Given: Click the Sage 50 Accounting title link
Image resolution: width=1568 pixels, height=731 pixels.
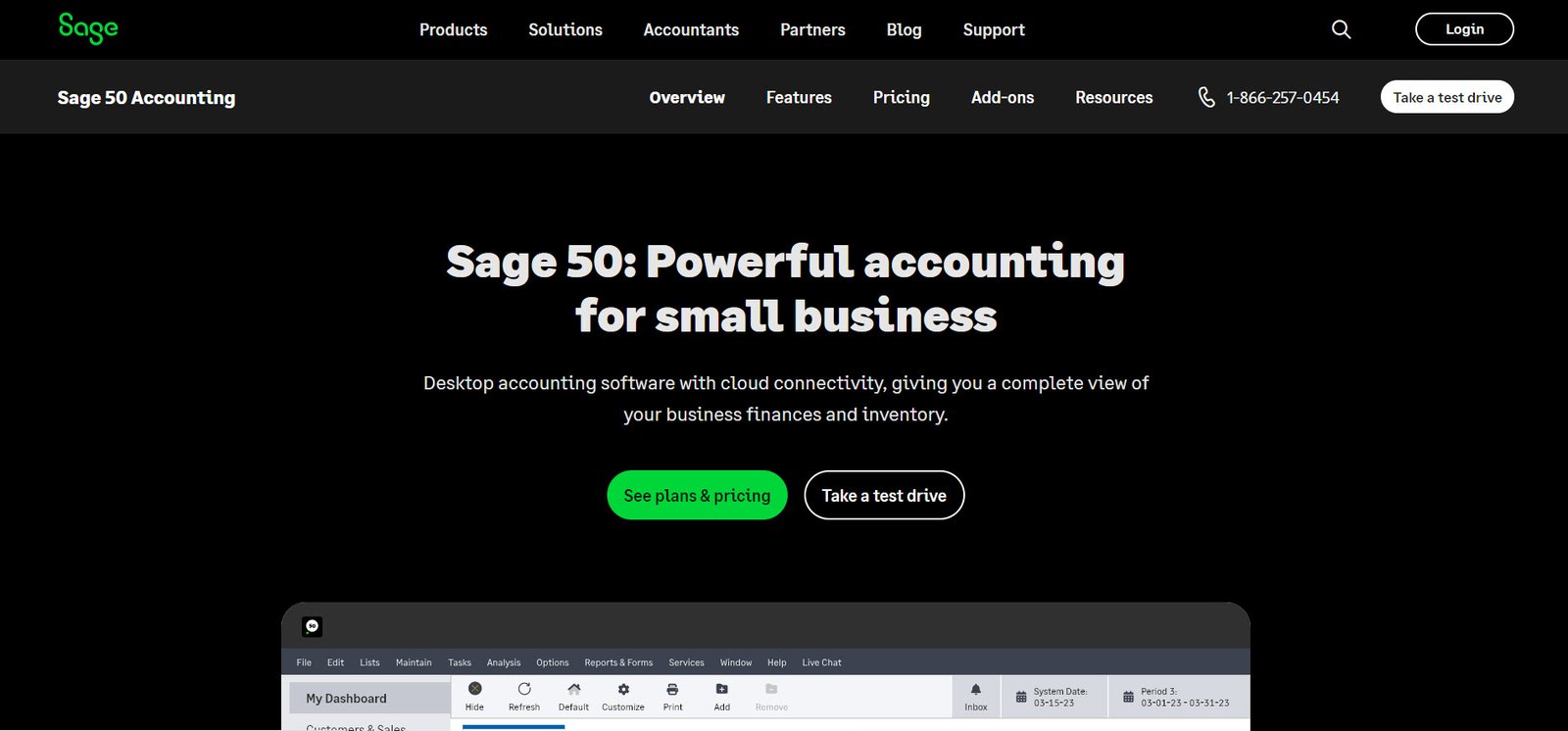Looking at the screenshot, I should coord(146,97).
